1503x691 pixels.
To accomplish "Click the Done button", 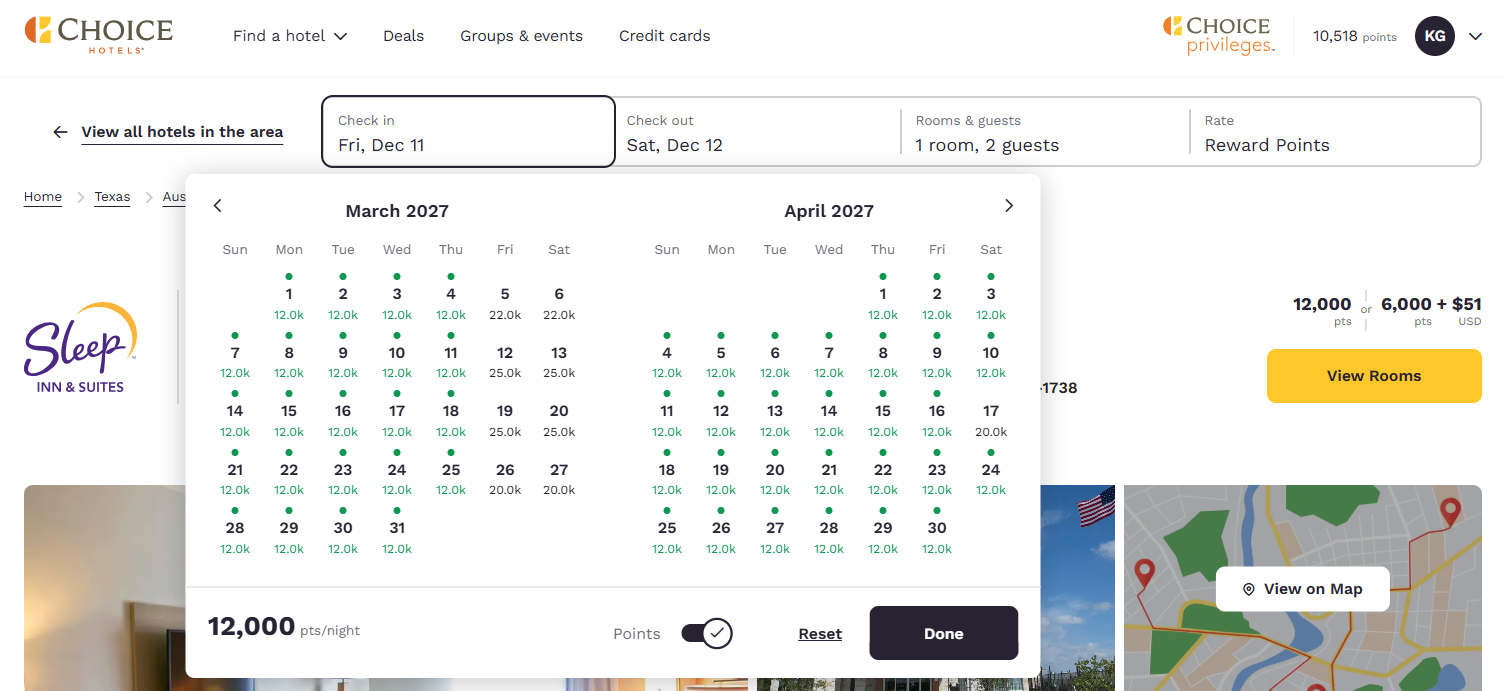I will coord(944,633).
